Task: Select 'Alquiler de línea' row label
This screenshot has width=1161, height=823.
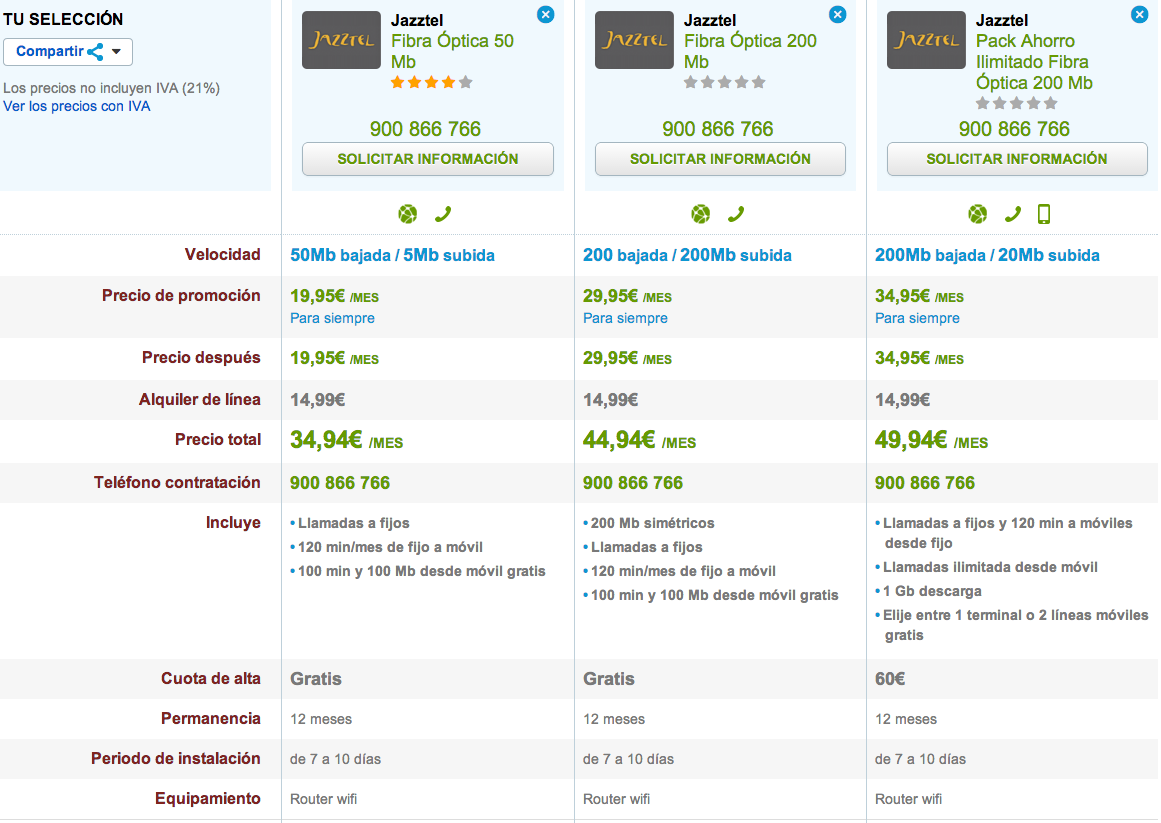Action: (x=200, y=400)
